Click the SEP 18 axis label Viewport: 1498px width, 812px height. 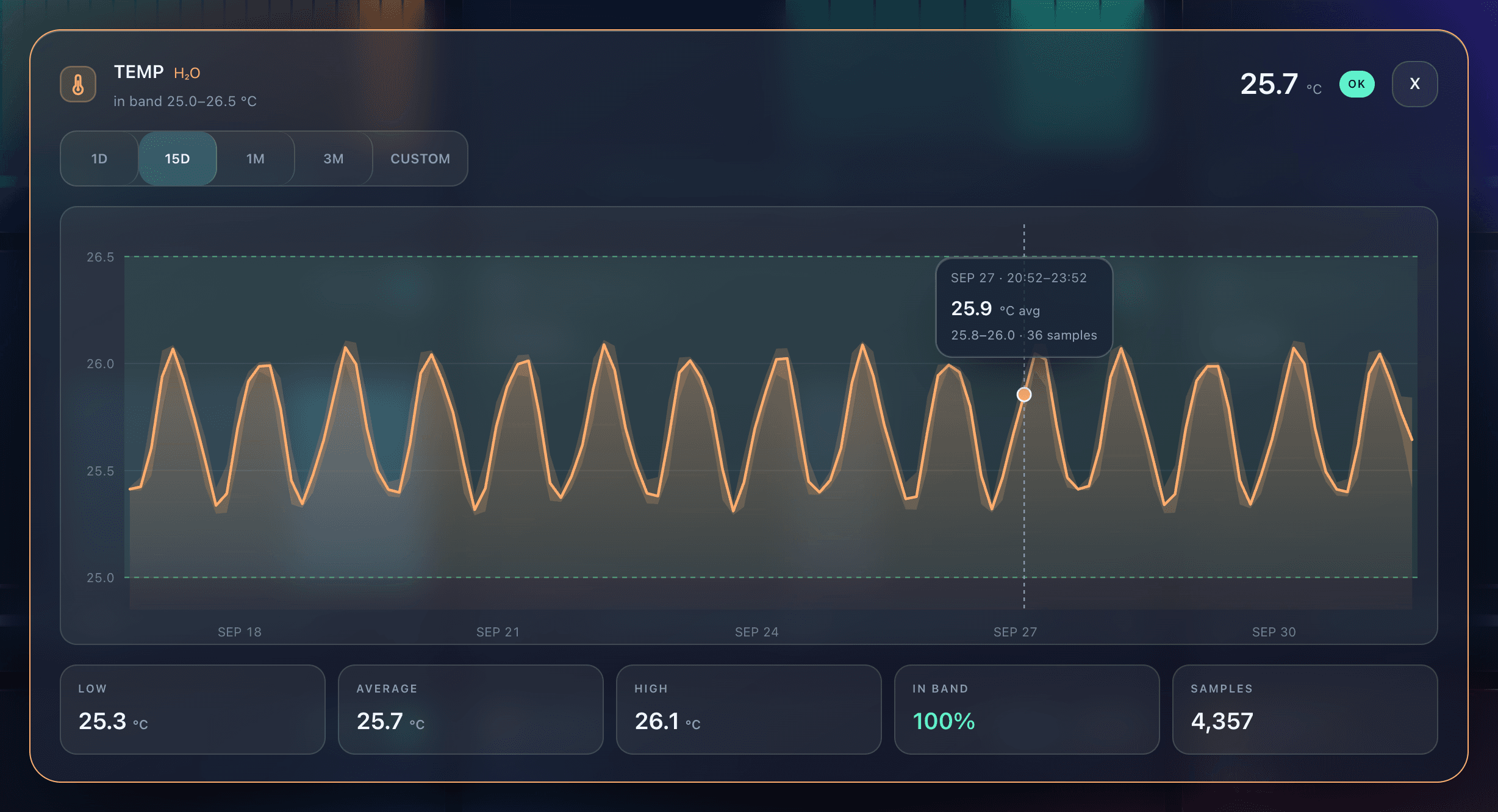click(240, 632)
